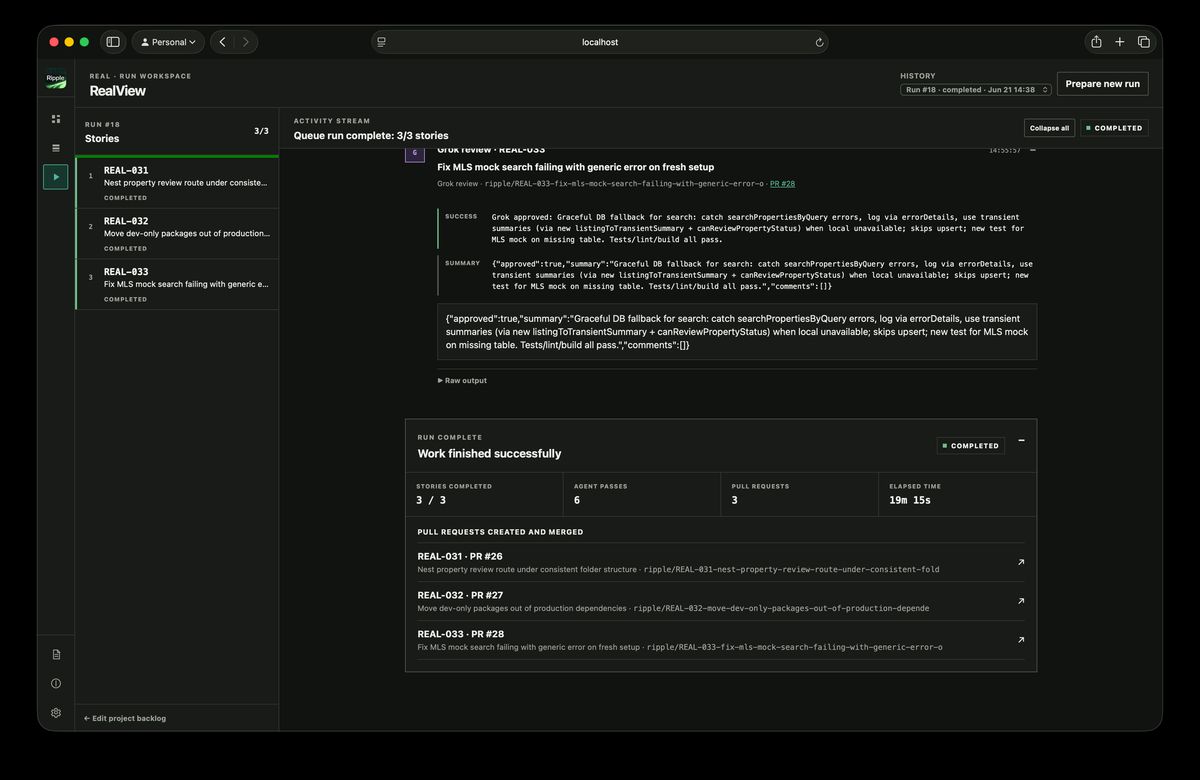
Task: Toggle the Safari sidebar button
Action: [113, 42]
